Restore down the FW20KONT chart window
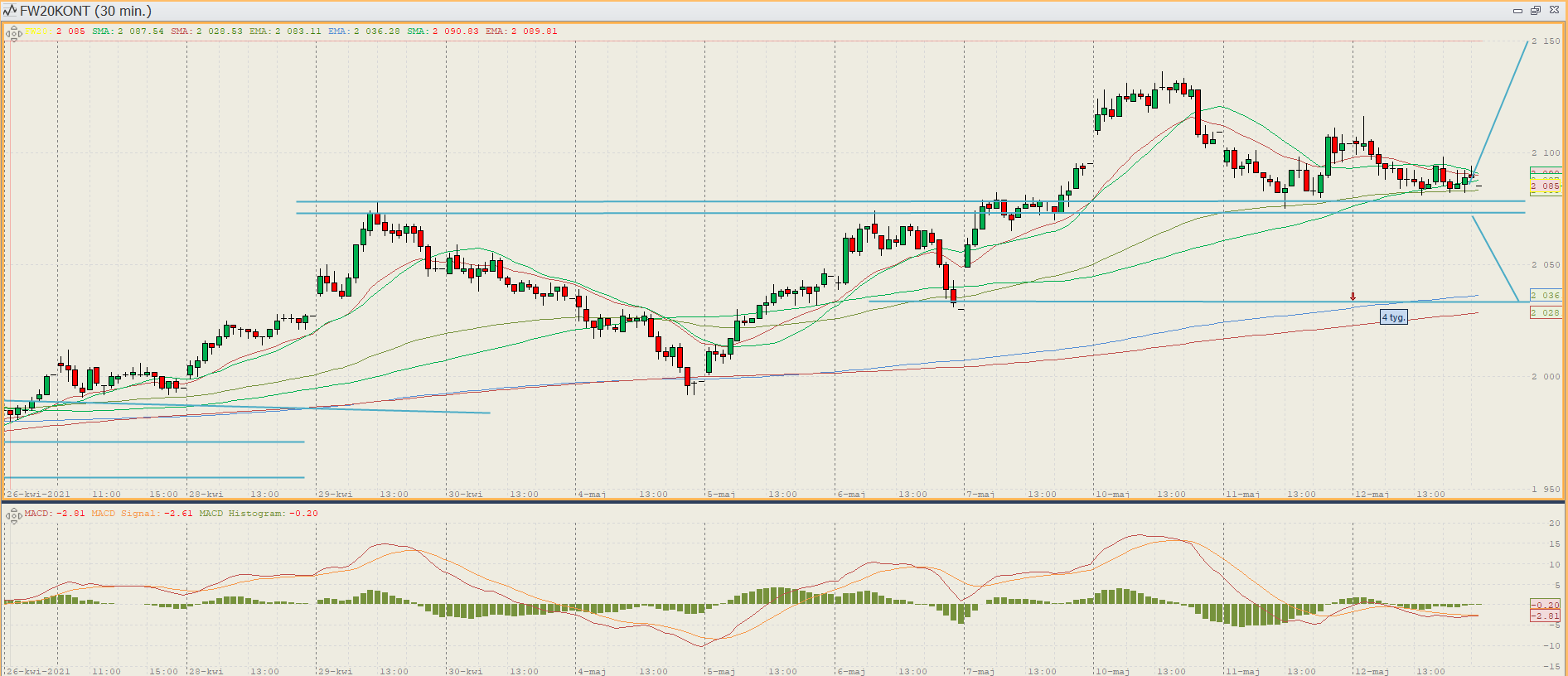This screenshot has height=676, width=1568. [x=1536, y=11]
